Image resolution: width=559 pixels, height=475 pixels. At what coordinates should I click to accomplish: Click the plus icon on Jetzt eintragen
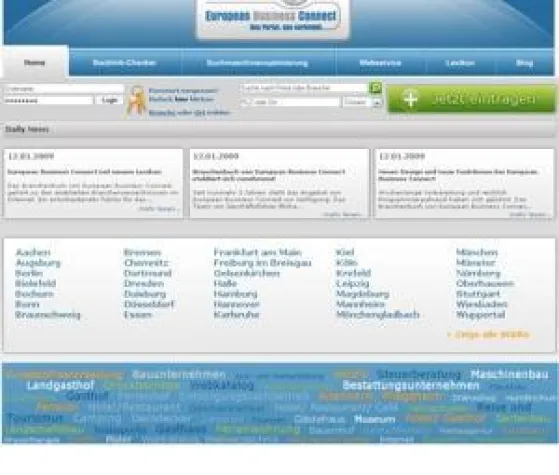(x=411, y=99)
